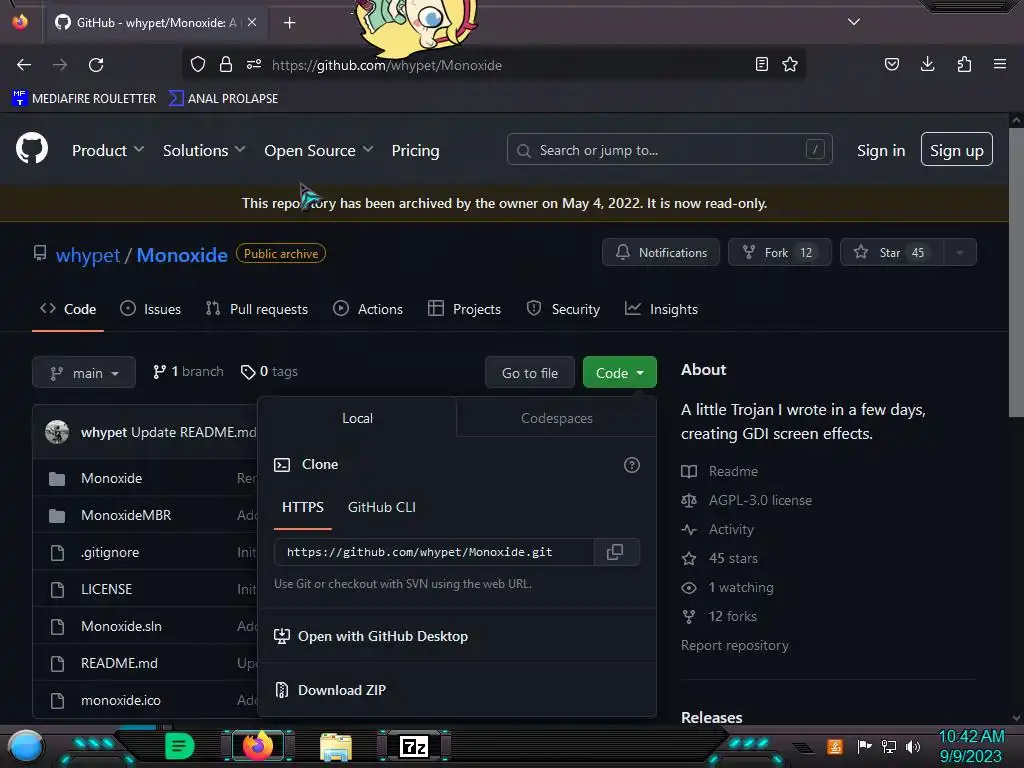Reload the current page
Screen dimensions: 1024x768
96,65
